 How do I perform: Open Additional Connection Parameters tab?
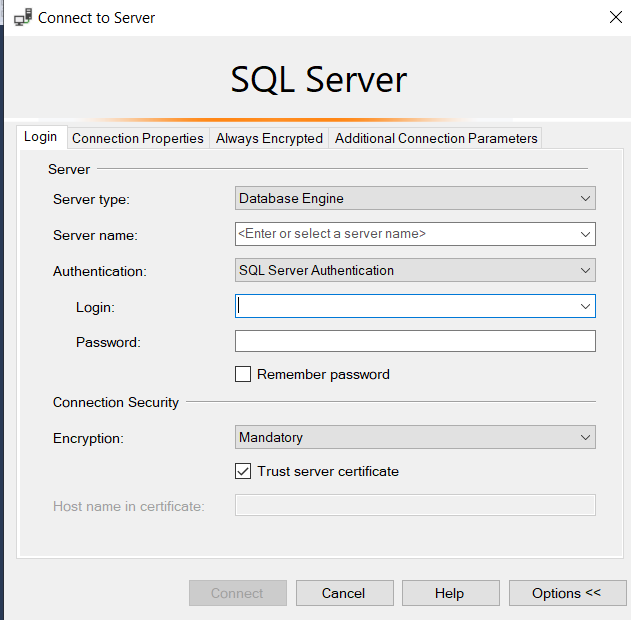tap(436, 138)
